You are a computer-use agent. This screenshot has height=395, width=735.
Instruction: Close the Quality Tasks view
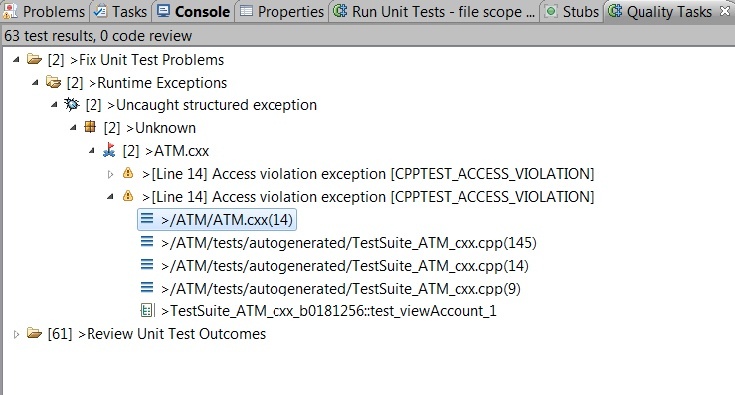pyautogui.click(x=725, y=11)
